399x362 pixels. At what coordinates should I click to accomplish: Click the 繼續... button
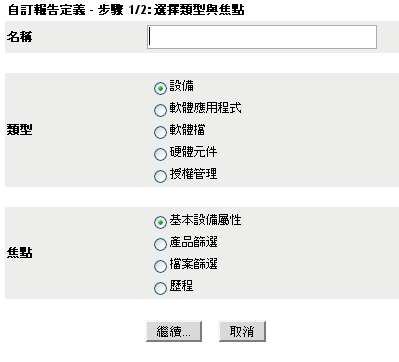174,331
